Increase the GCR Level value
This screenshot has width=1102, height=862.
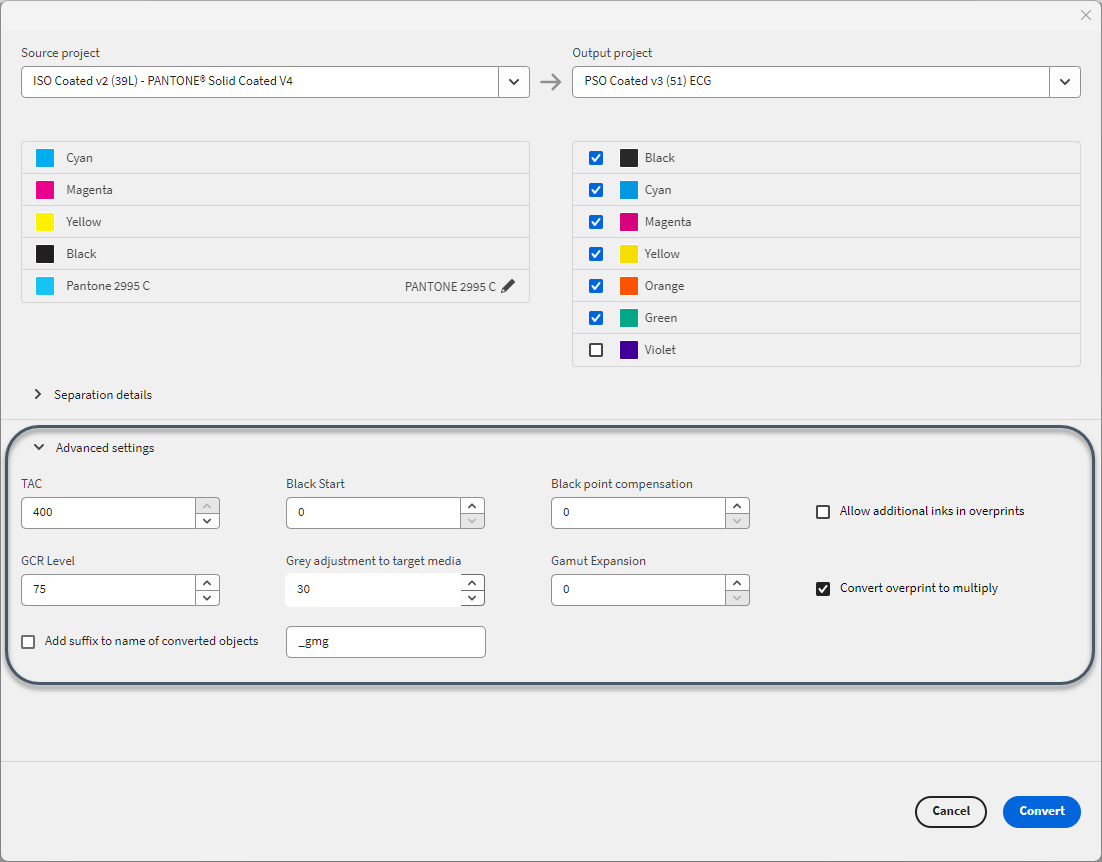click(x=207, y=582)
